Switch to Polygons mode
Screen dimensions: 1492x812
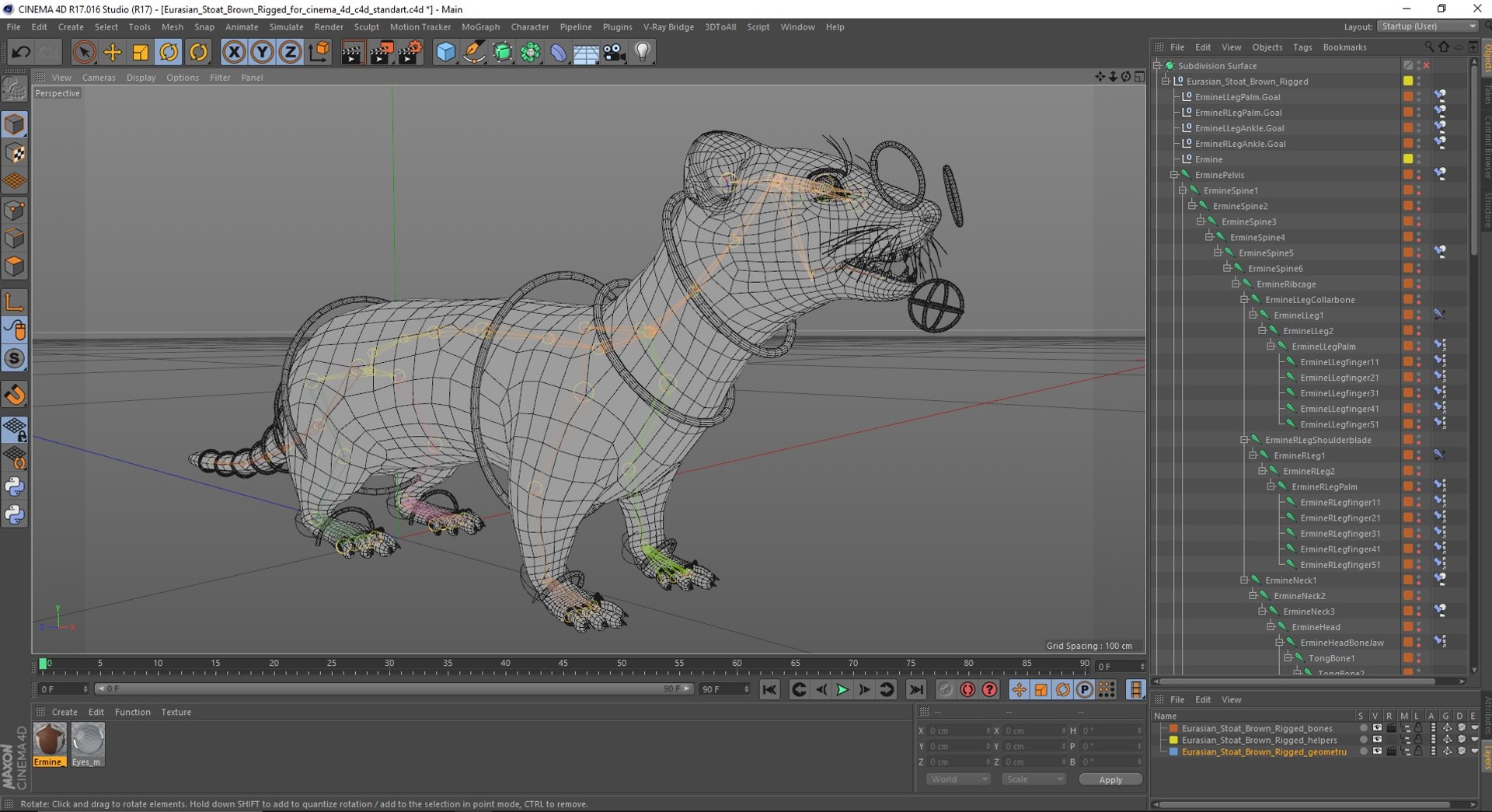(15, 266)
